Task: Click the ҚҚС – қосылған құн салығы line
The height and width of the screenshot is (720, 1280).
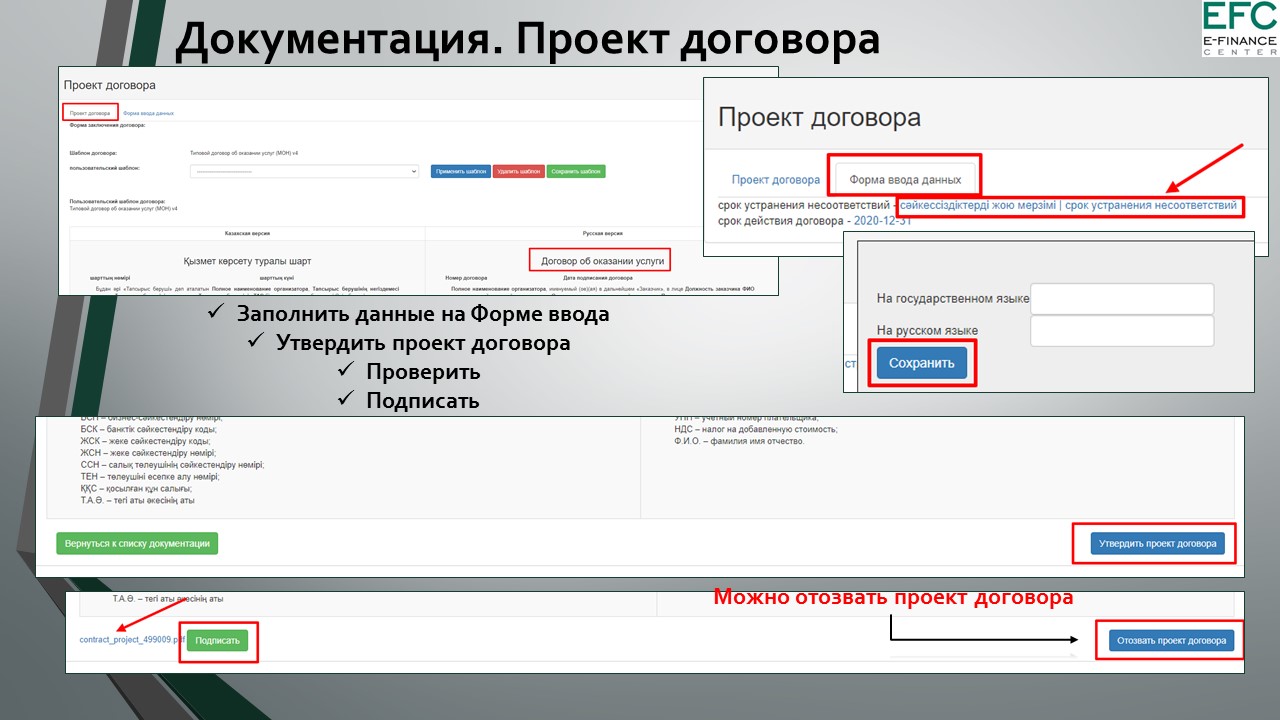Action: [x=137, y=488]
